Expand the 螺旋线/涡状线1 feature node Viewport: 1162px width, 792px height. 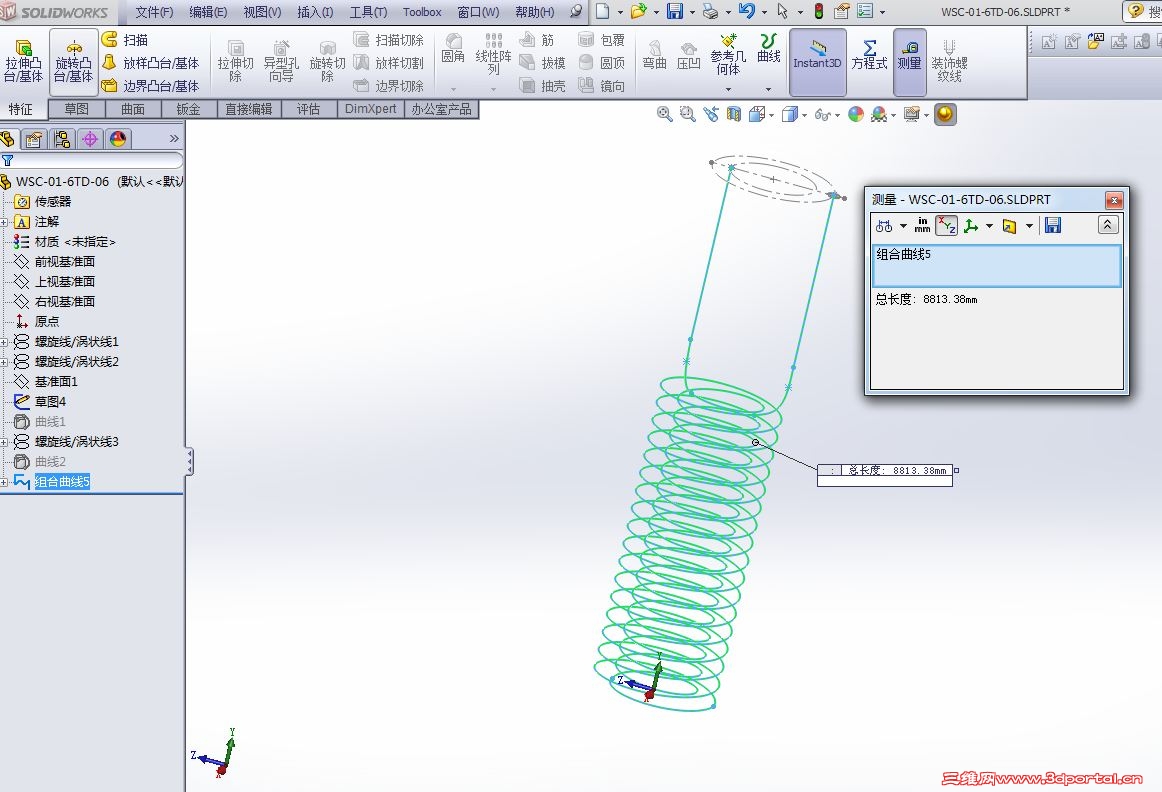[x=4, y=342]
